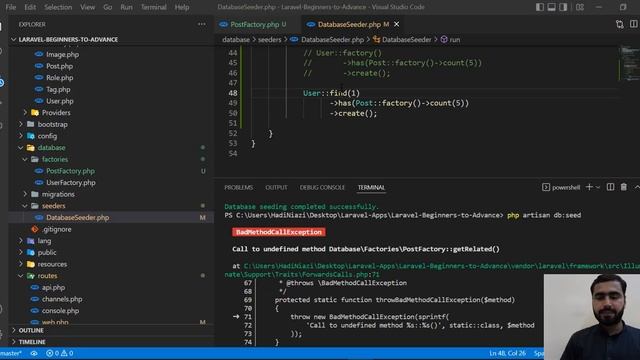Click DatabaseSeeder class breadcrumb

[407, 40]
